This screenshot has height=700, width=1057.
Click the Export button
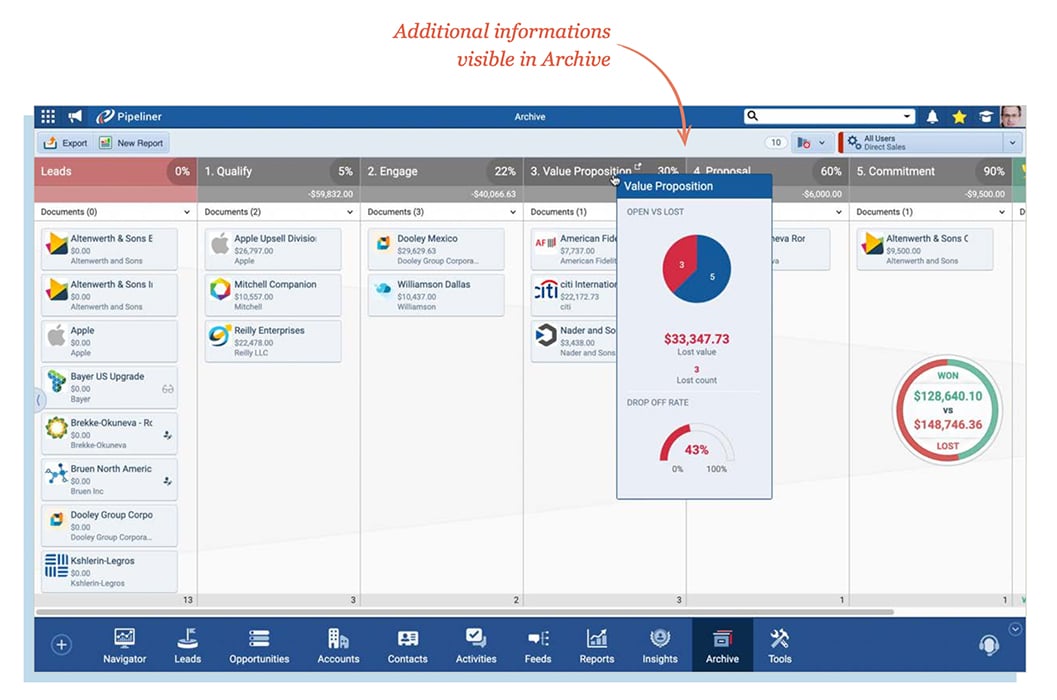point(65,143)
